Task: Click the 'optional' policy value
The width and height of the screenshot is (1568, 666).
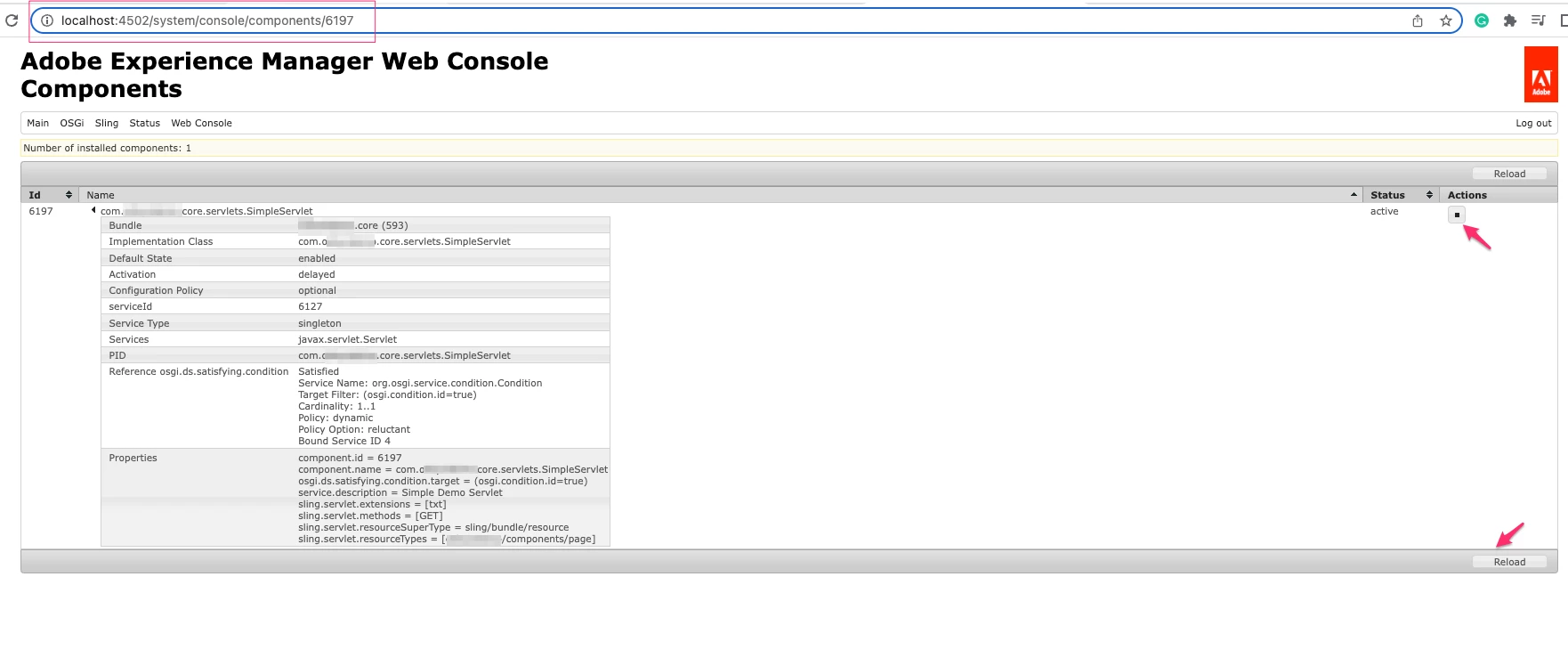Action: coord(317,290)
